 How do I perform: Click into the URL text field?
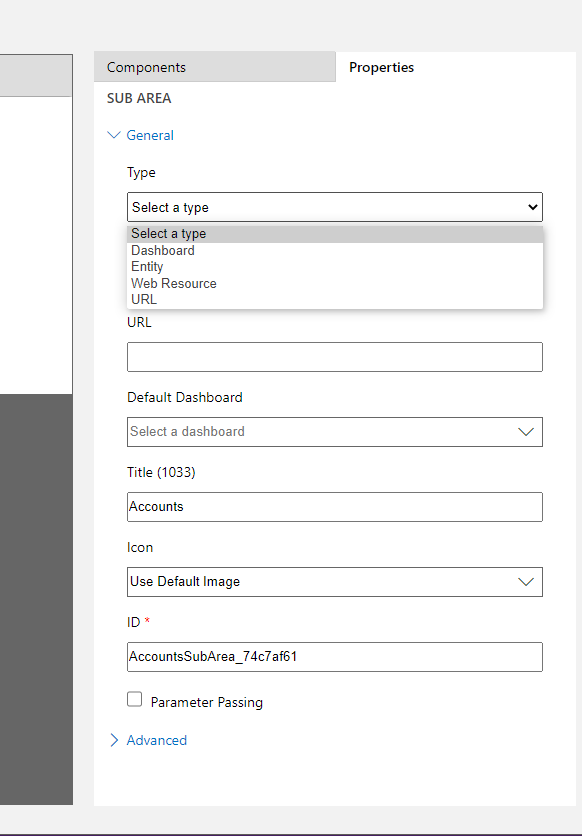click(335, 357)
